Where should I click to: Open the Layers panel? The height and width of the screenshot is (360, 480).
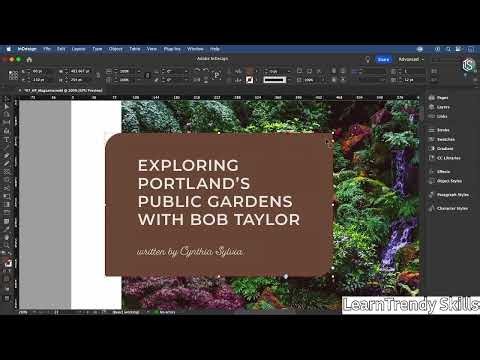(x=439, y=107)
